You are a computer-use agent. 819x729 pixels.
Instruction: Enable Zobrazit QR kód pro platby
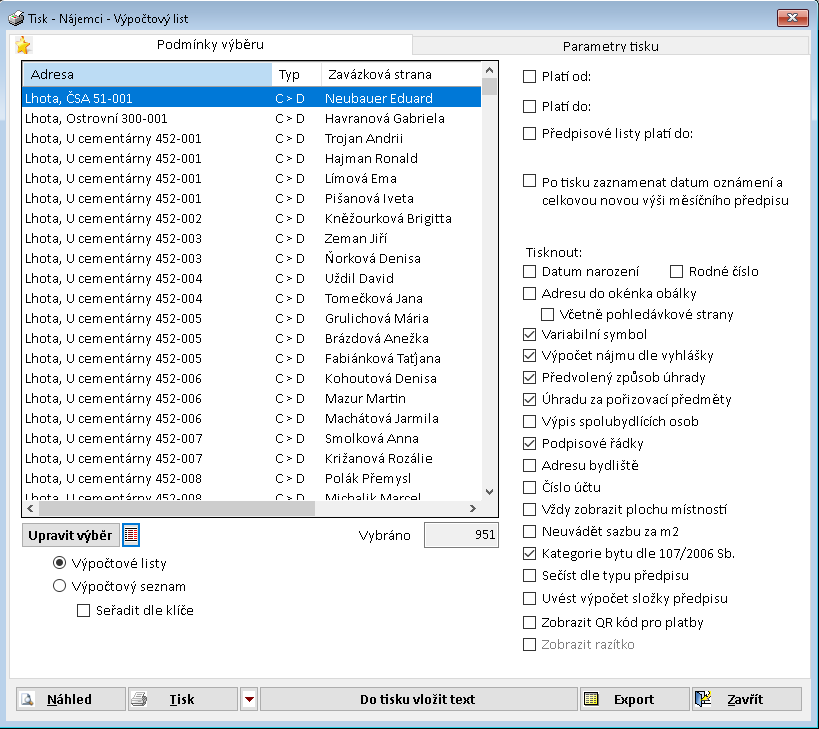point(530,622)
